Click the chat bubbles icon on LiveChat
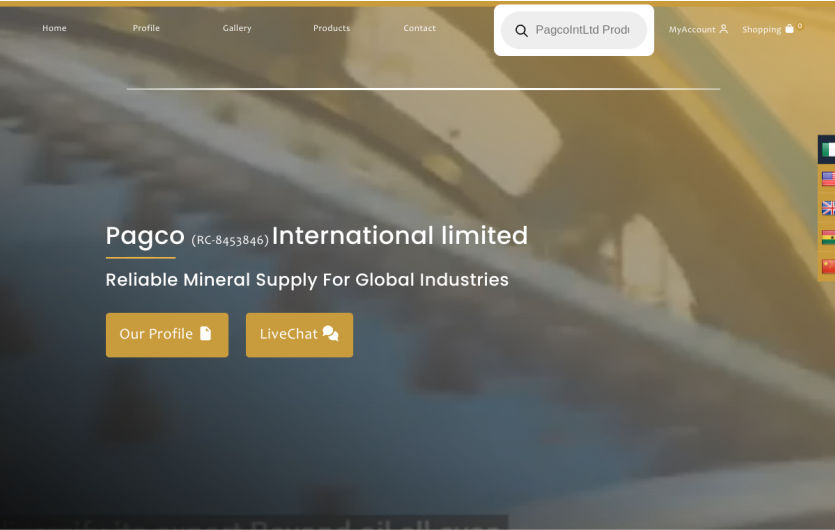The width and height of the screenshot is (835, 530). point(331,333)
